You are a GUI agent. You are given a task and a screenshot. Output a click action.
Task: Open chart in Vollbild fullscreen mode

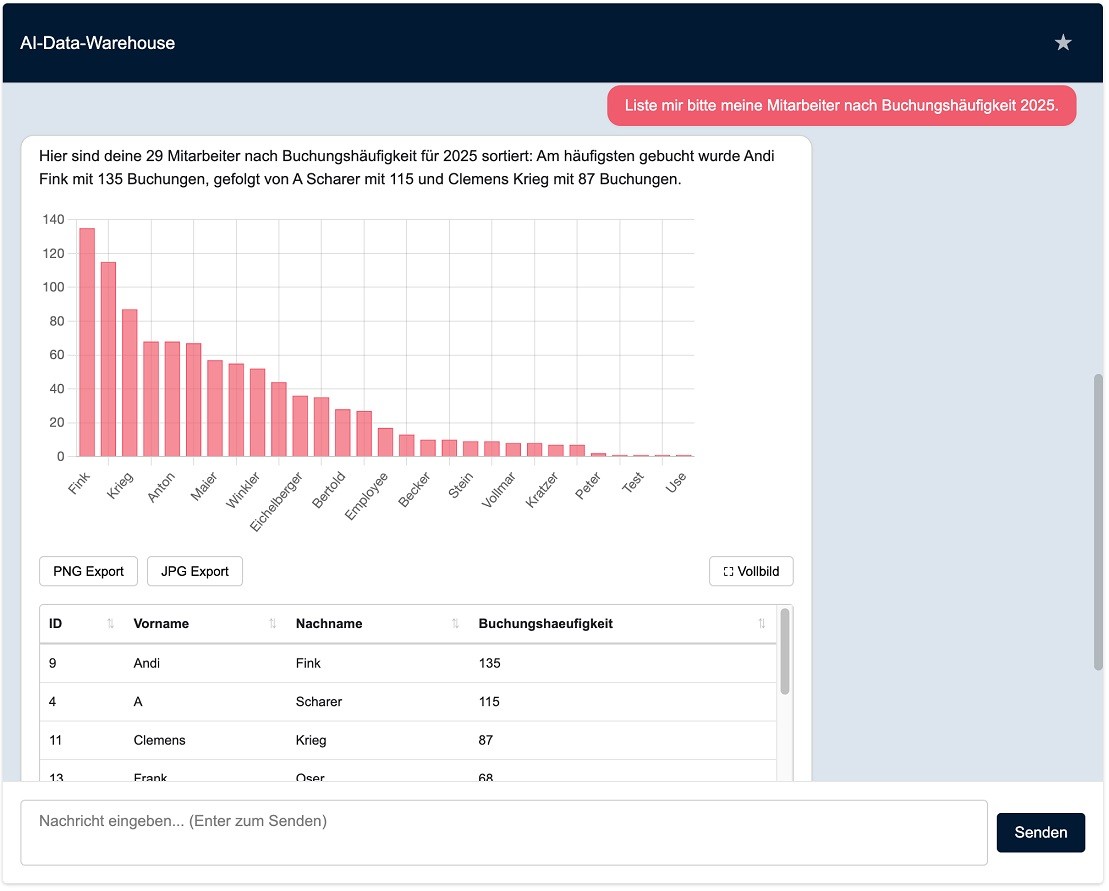pos(751,572)
